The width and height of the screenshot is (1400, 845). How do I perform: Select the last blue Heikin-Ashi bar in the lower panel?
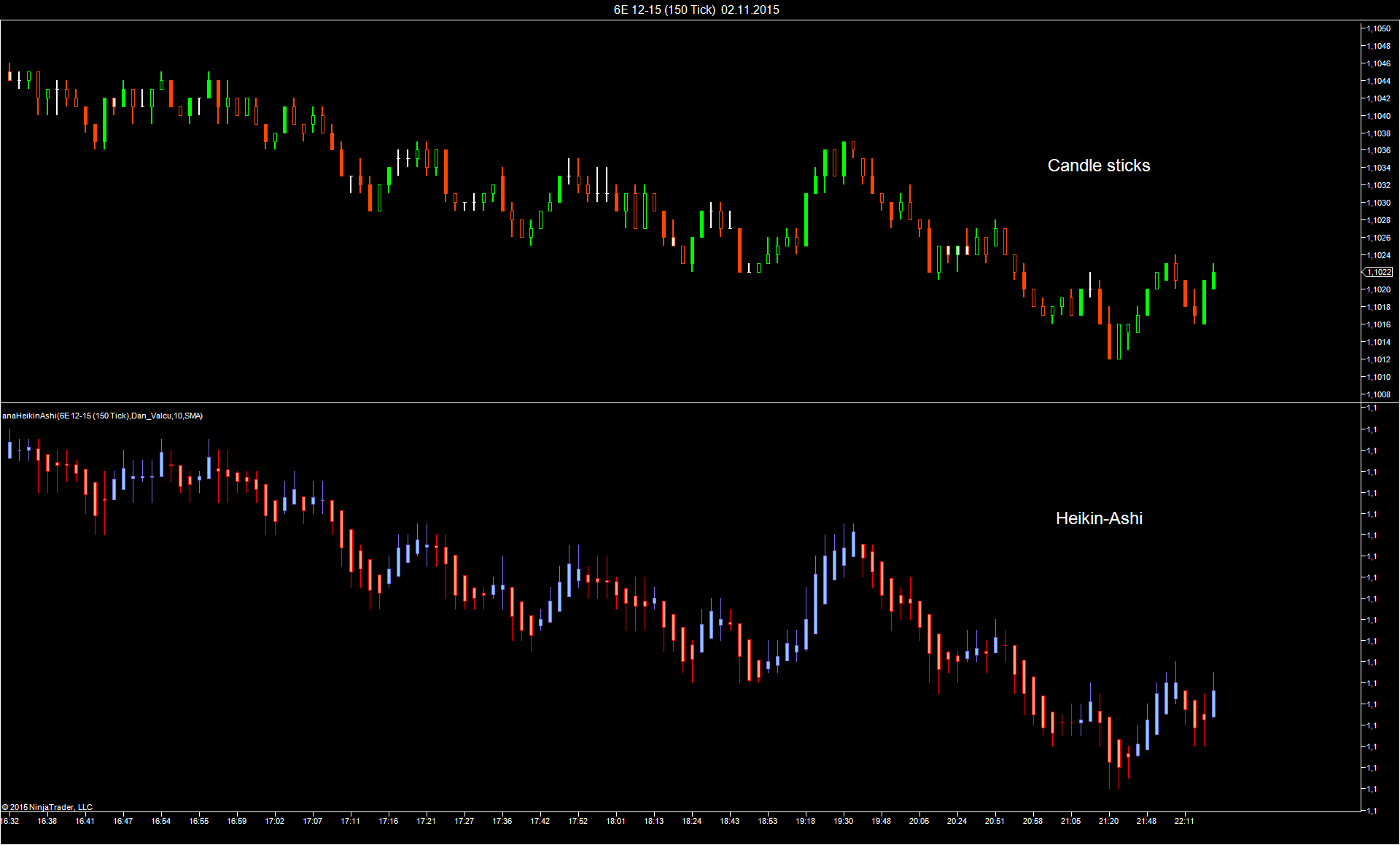pos(1213,704)
